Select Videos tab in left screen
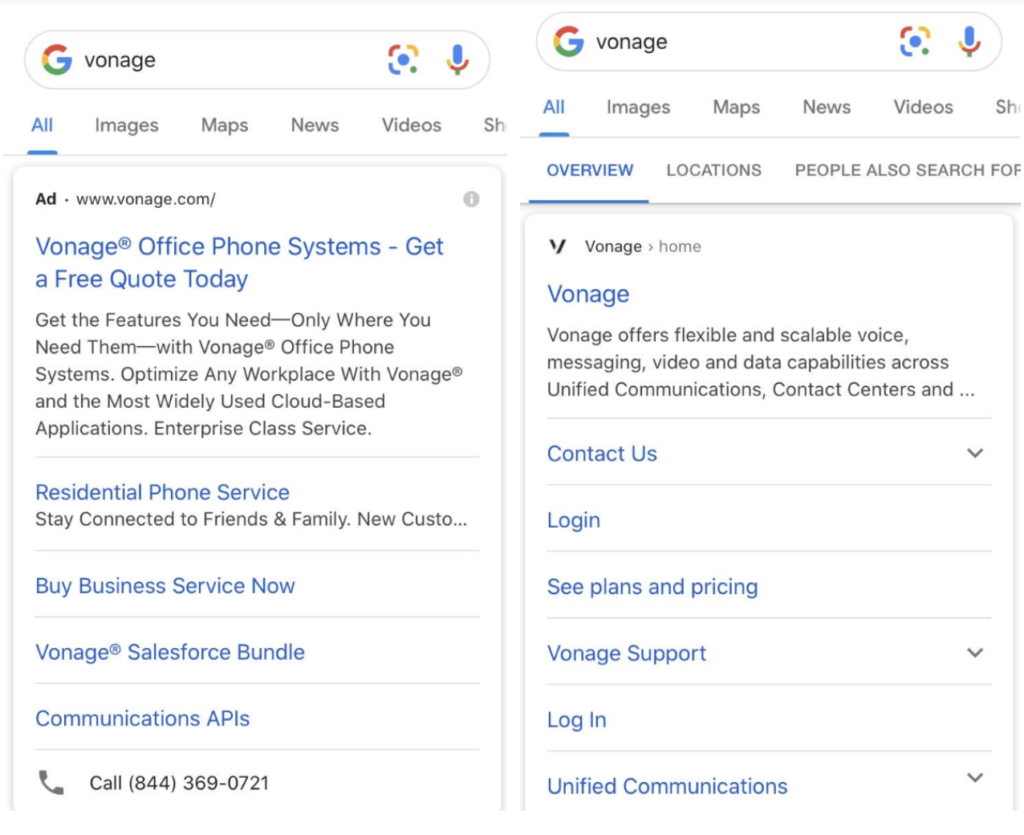Viewport: 1024px width, 835px height. pyautogui.click(x=411, y=125)
